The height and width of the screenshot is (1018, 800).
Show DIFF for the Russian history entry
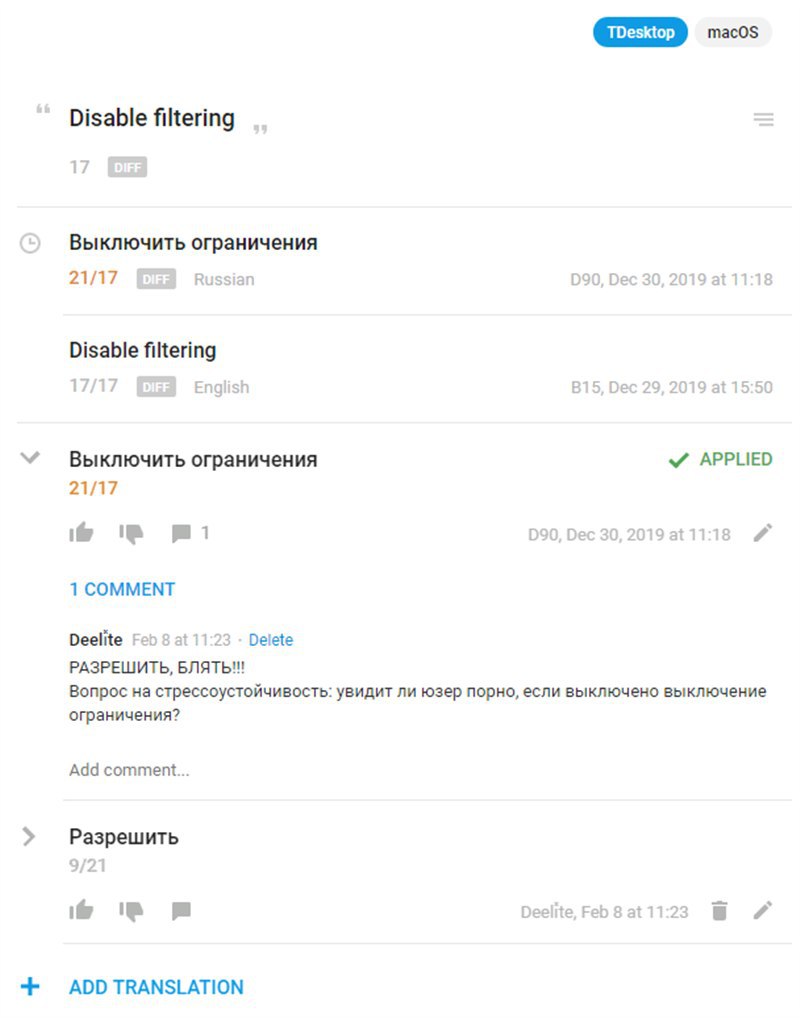click(x=156, y=279)
